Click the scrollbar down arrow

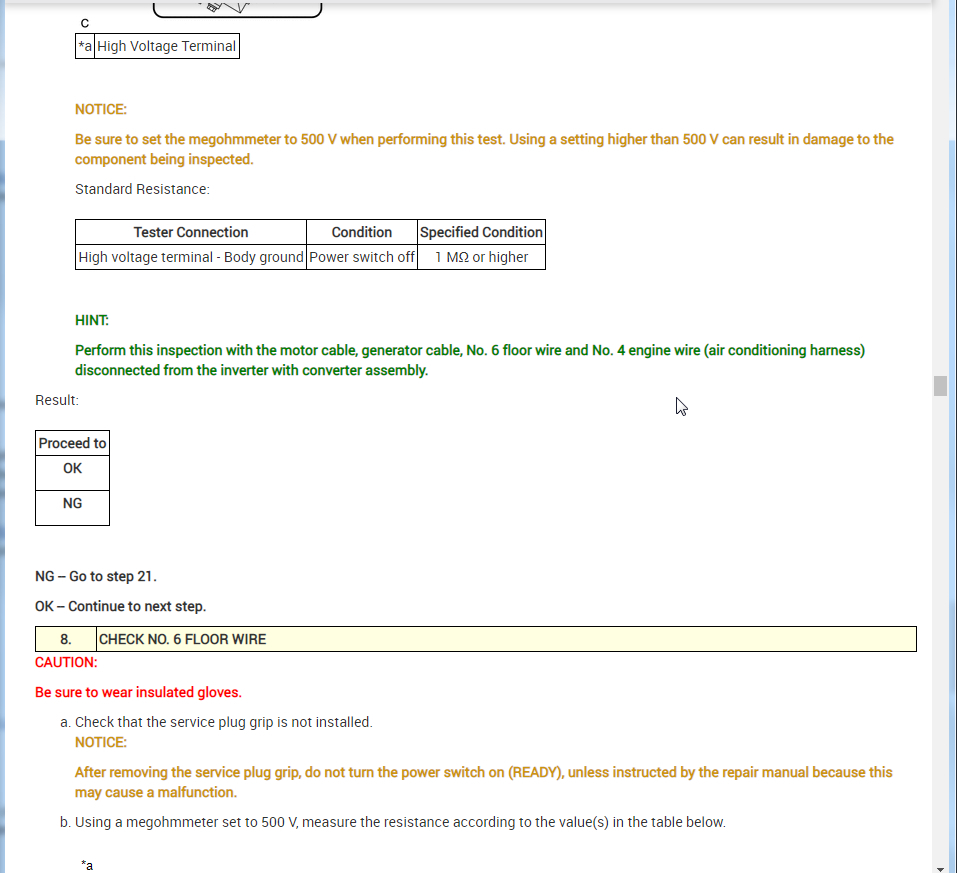point(940,868)
